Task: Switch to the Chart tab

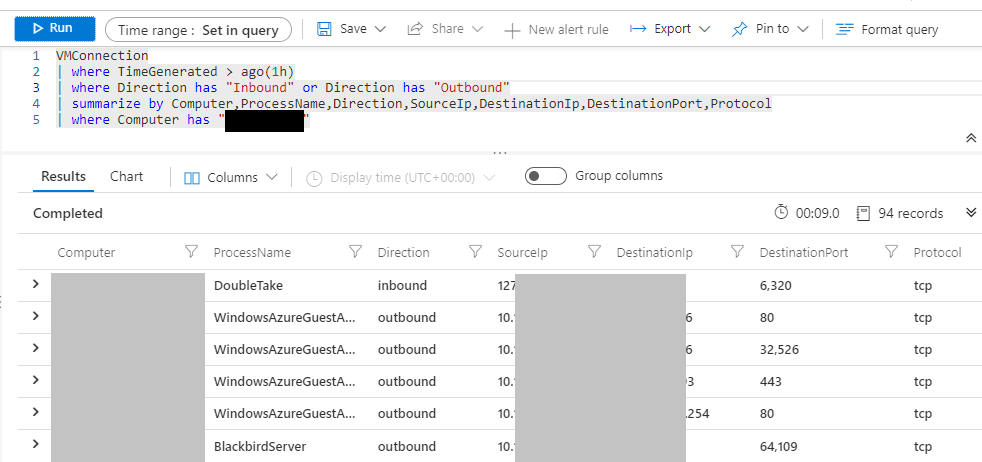Action: point(126,177)
